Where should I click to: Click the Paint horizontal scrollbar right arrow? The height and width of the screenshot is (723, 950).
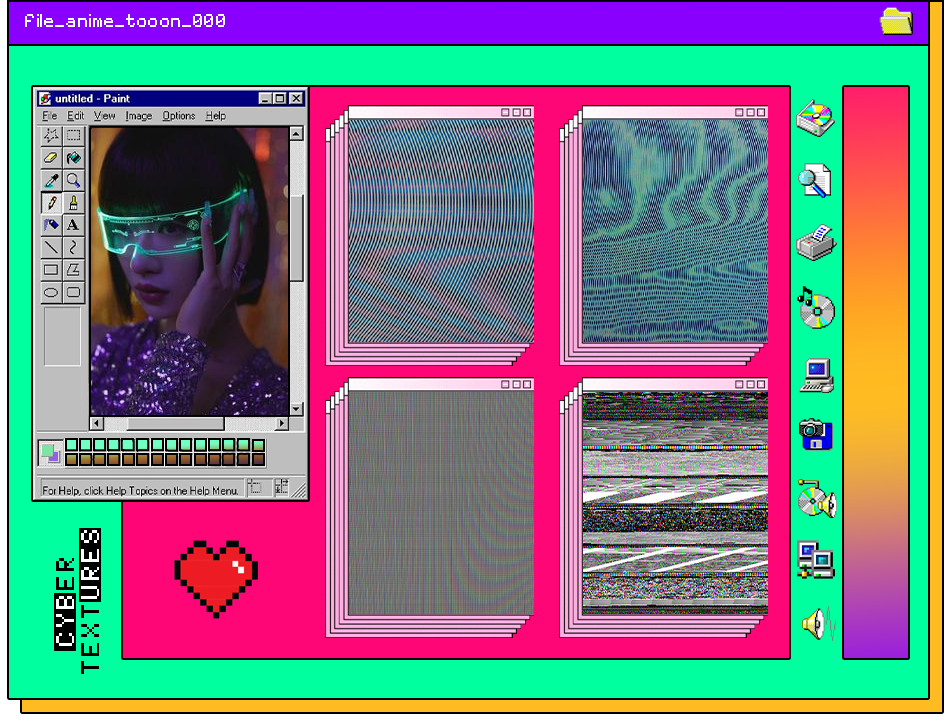281,423
